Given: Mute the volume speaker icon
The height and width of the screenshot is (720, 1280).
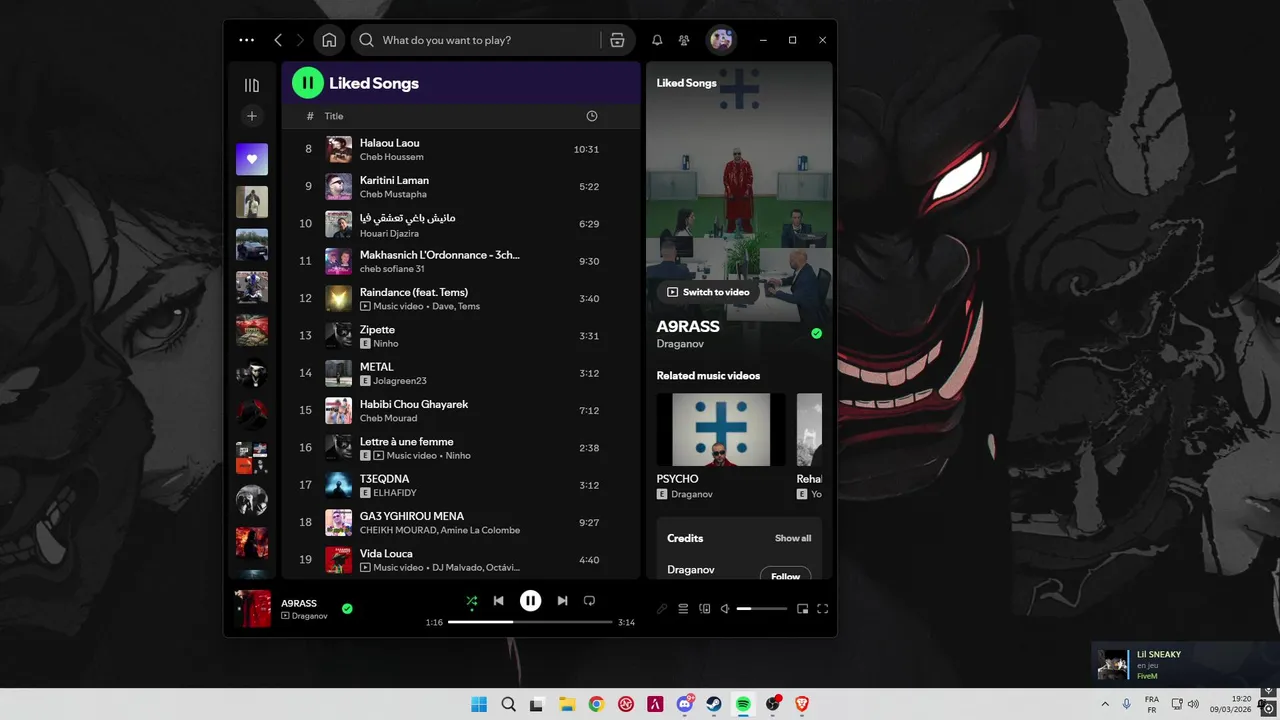Looking at the screenshot, I should click(x=725, y=608).
